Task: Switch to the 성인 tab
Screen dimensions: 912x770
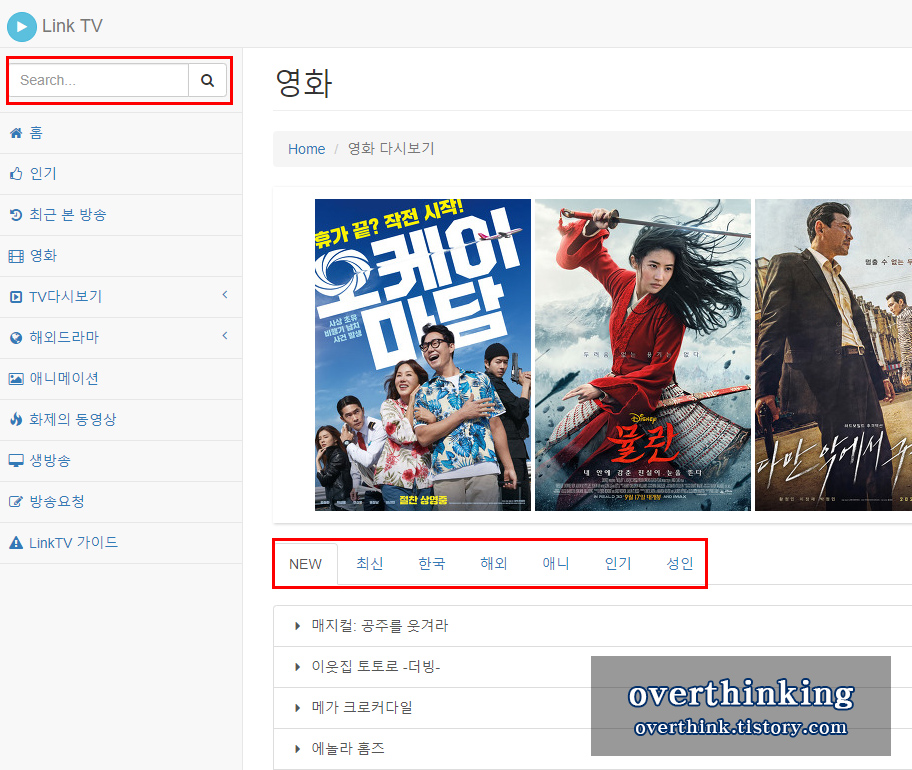Action: click(x=680, y=564)
